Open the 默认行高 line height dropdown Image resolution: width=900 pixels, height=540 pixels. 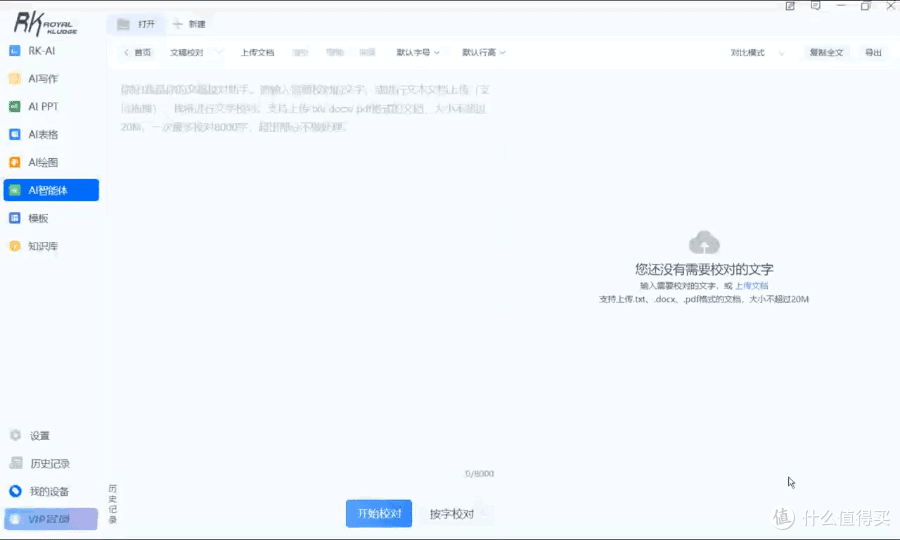coord(484,52)
